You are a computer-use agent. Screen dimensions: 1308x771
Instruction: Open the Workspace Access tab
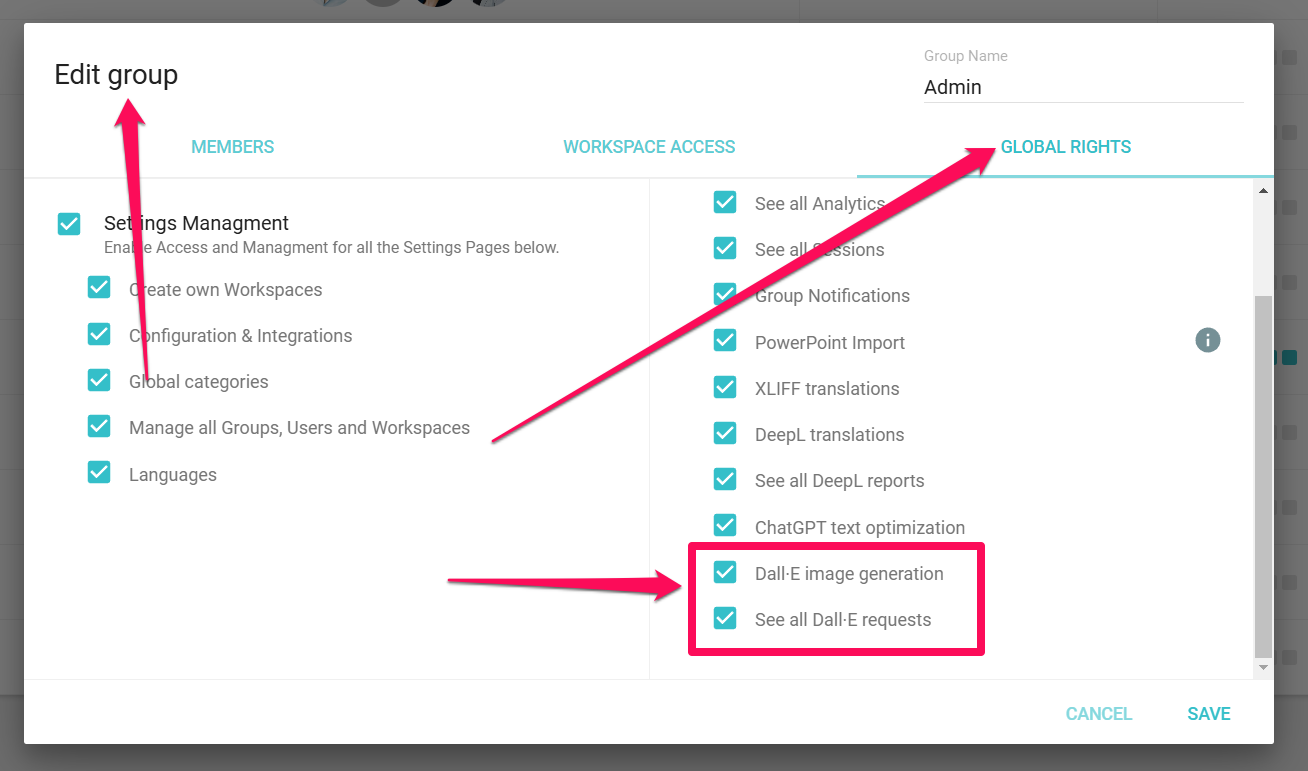coord(649,147)
